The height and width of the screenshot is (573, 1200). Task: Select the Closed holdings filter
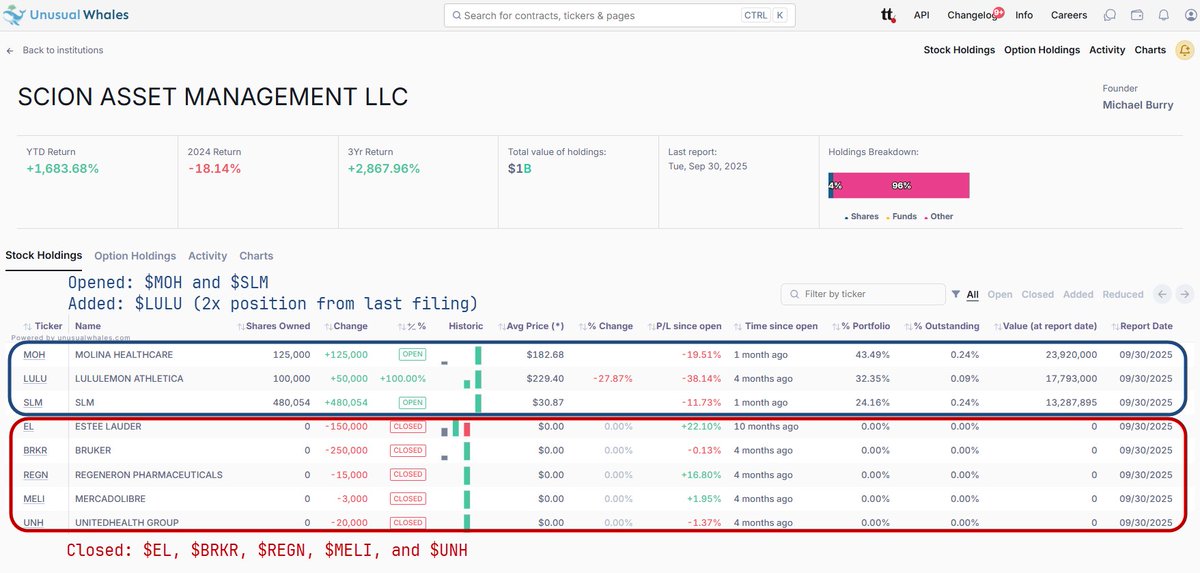pyautogui.click(x=1038, y=294)
